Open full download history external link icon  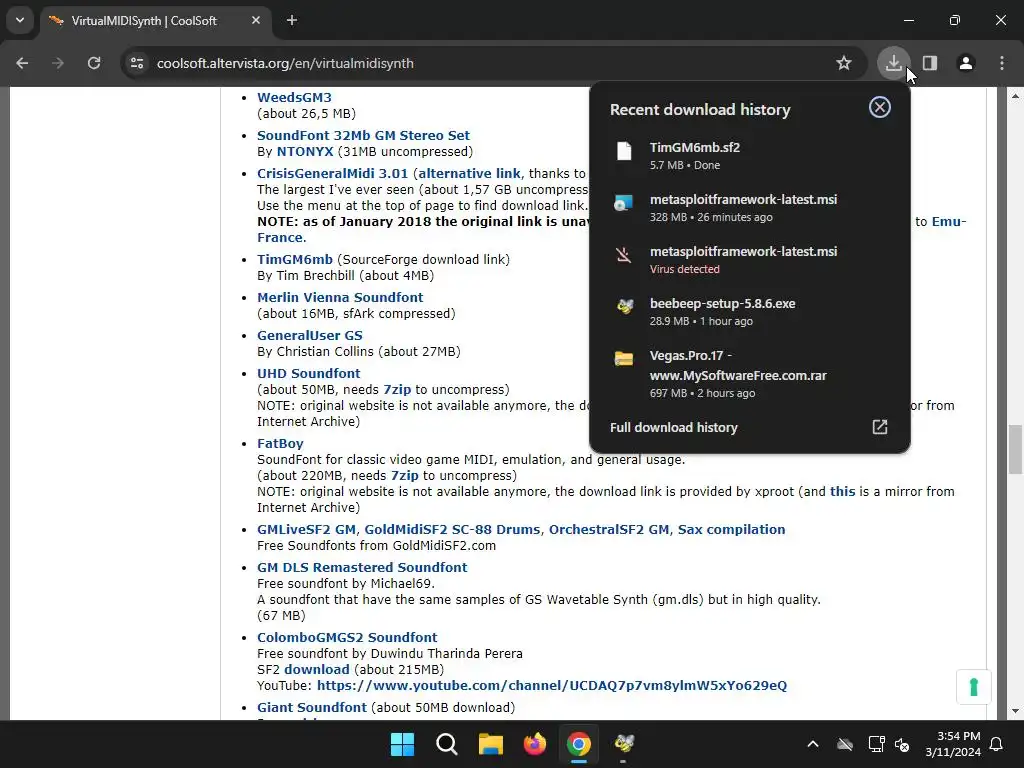(880, 427)
